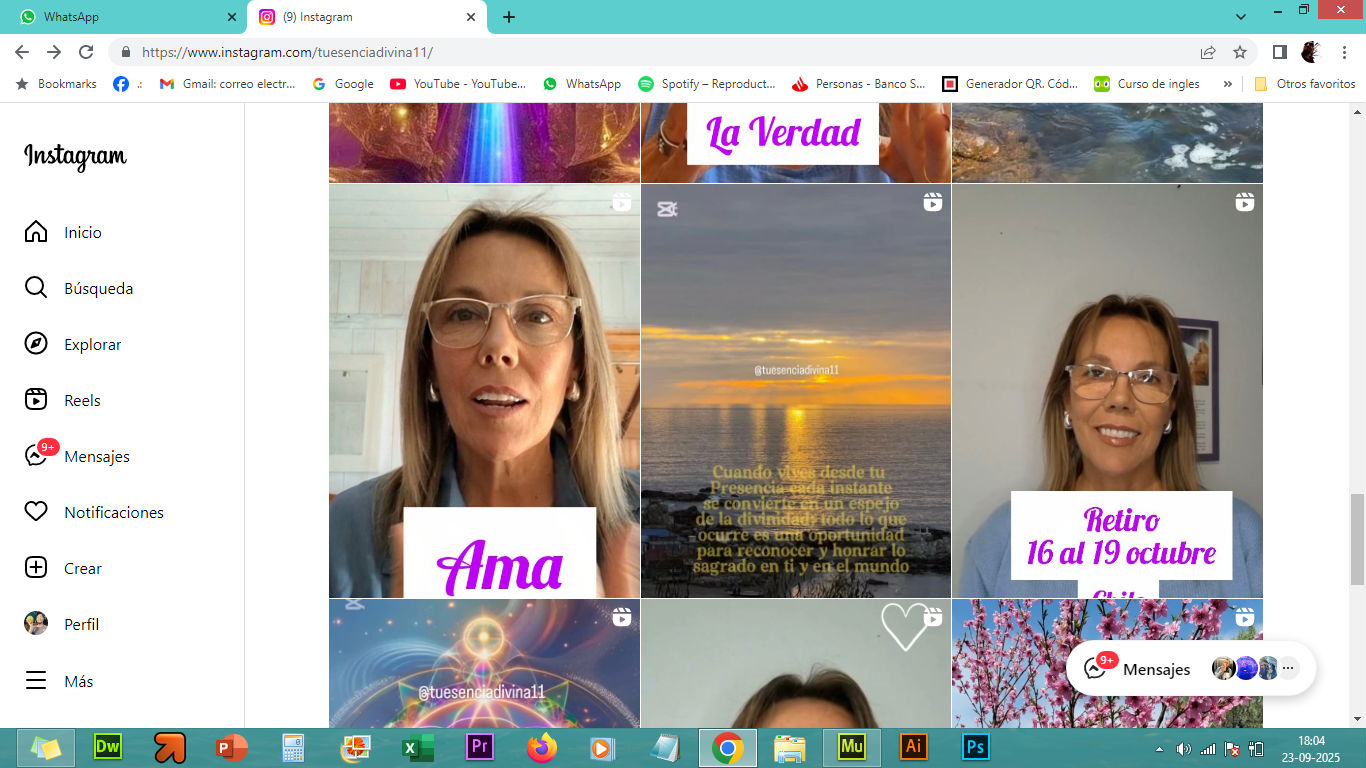1366x768 pixels.
Task: Open a new browser tab
Action: tap(509, 17)
